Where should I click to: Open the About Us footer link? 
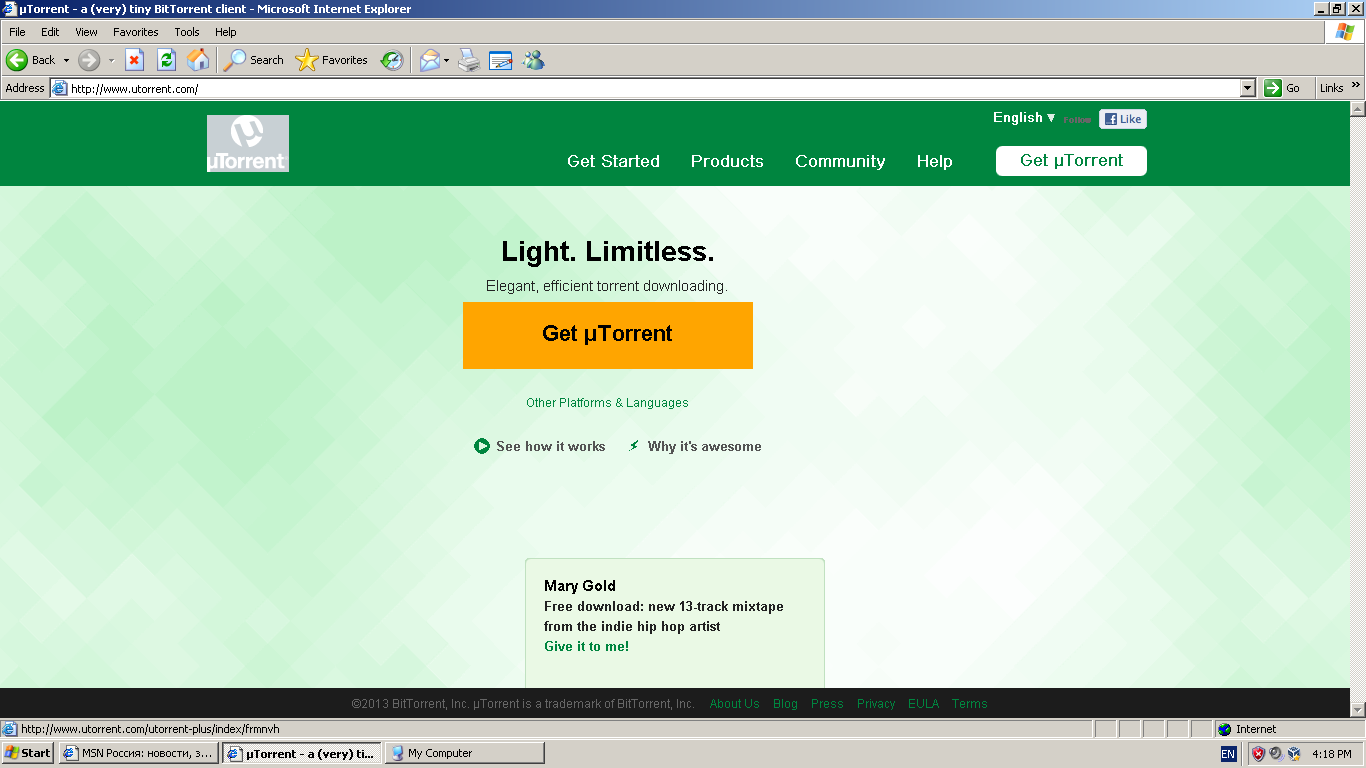(734, 704)
